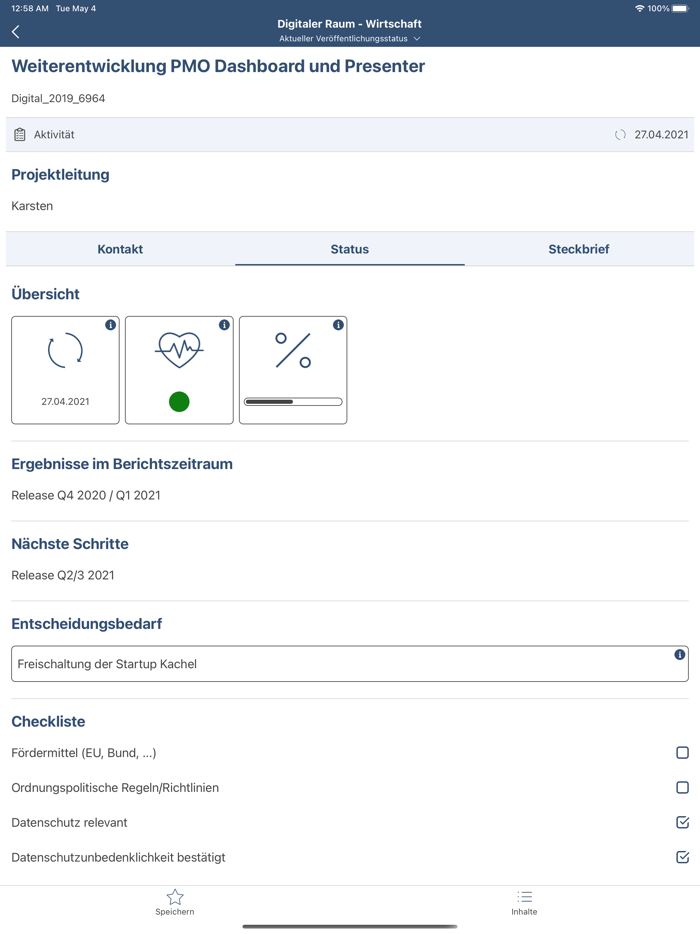This screenshot has height=934, width=700.
Task: Uncheck Datenschutz relevant
Action: pos(681,822)
